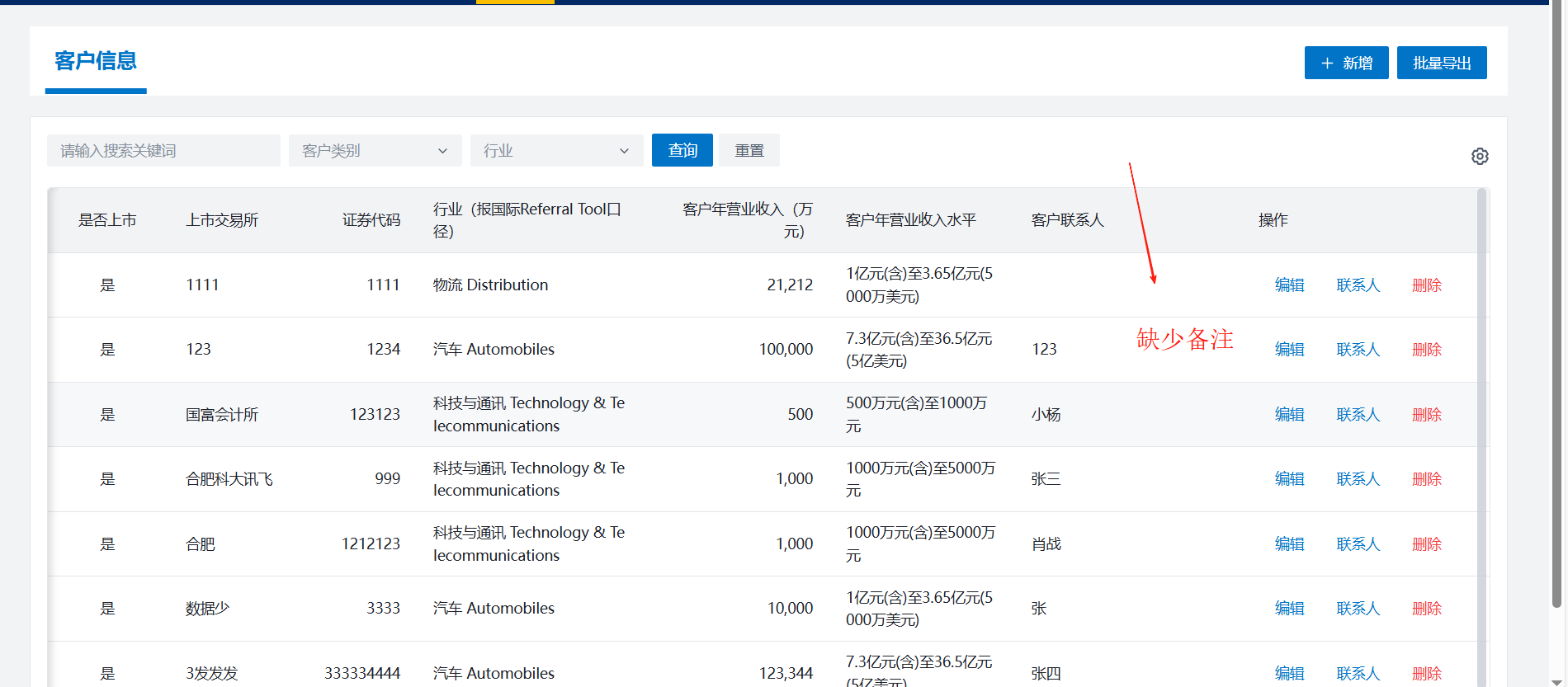Click 客户年营业收入水平 column header
Image resolution: width=1568 pixels, height=687 pixels.
[x=910, y=220]
